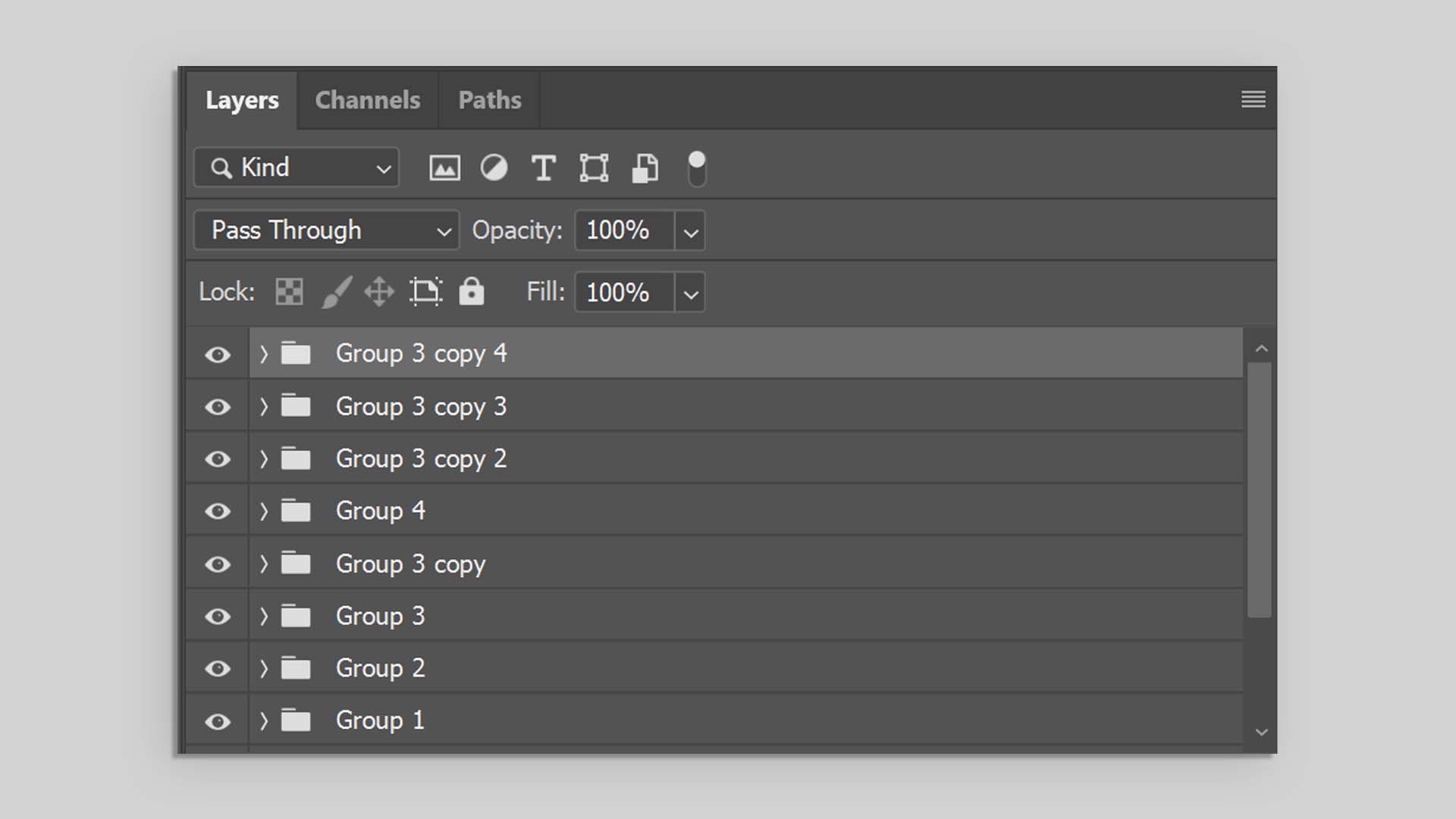Open the Opacity slider dropdown arrow

pos(690,231)
